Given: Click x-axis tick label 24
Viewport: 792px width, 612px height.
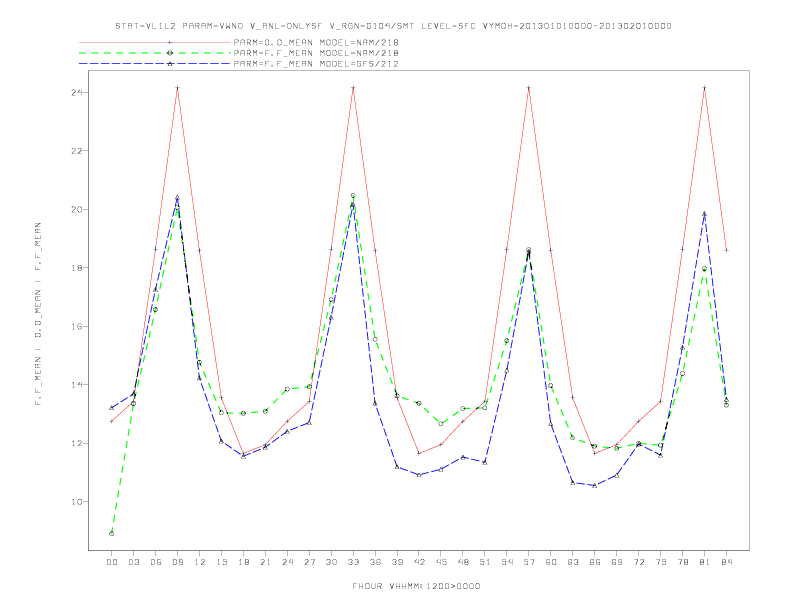Looking at the screenshot, I should (287, 562).
